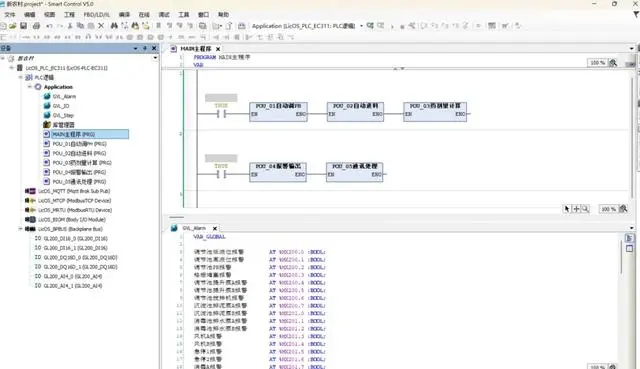Open the device panel dropdown arrow

point(136,48)
